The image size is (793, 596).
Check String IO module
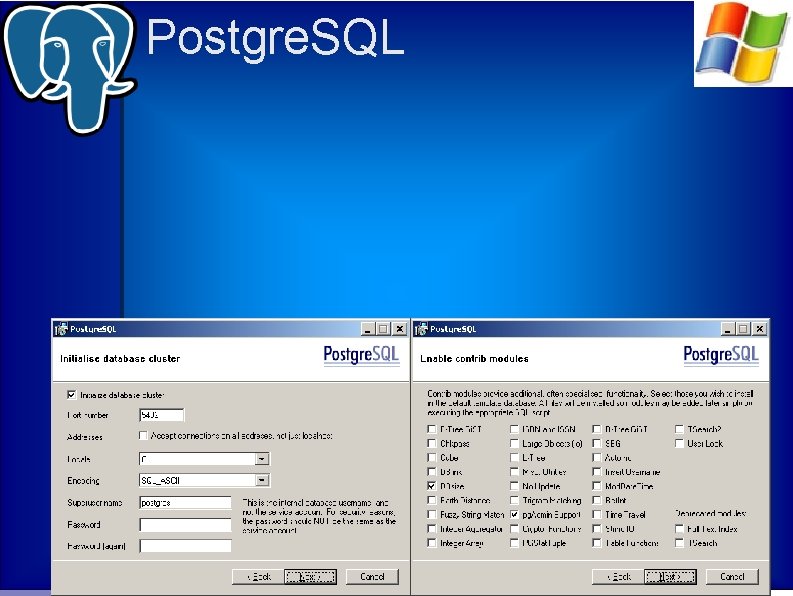pos(597,529)
